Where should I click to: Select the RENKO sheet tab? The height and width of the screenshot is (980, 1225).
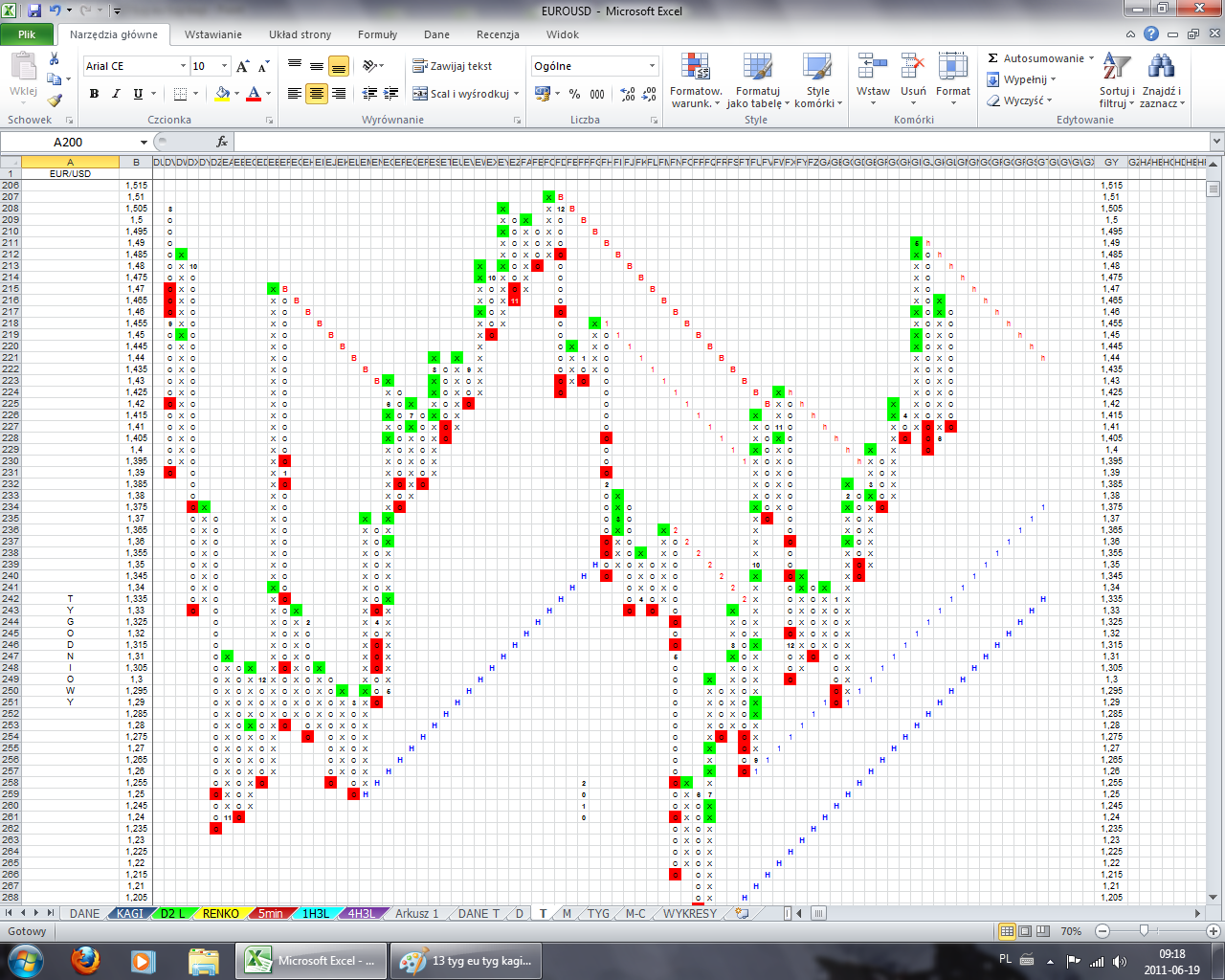pyautogui.click(x=220, y=913)
